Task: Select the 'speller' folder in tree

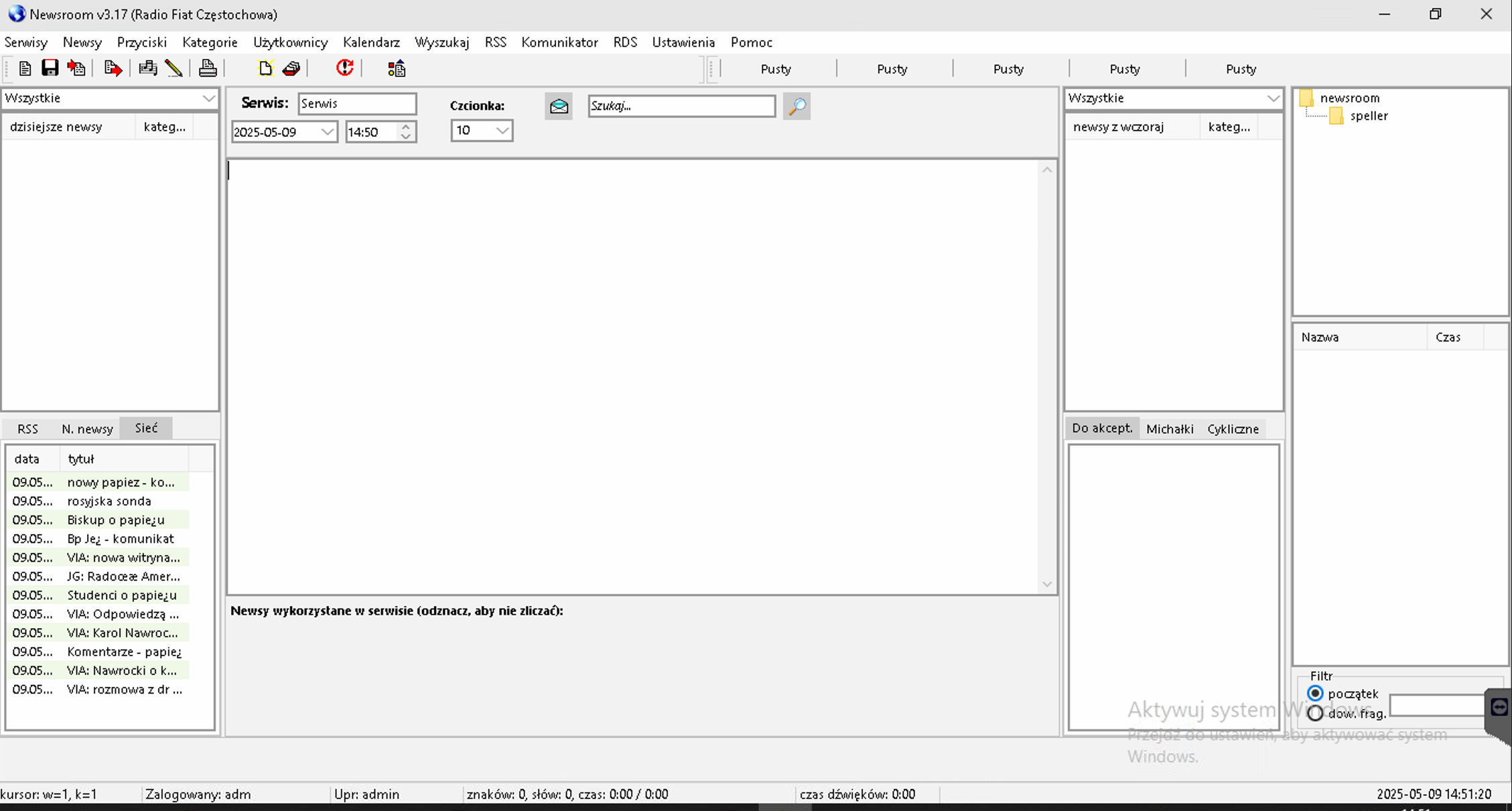Action: (x=1368, y=116)
